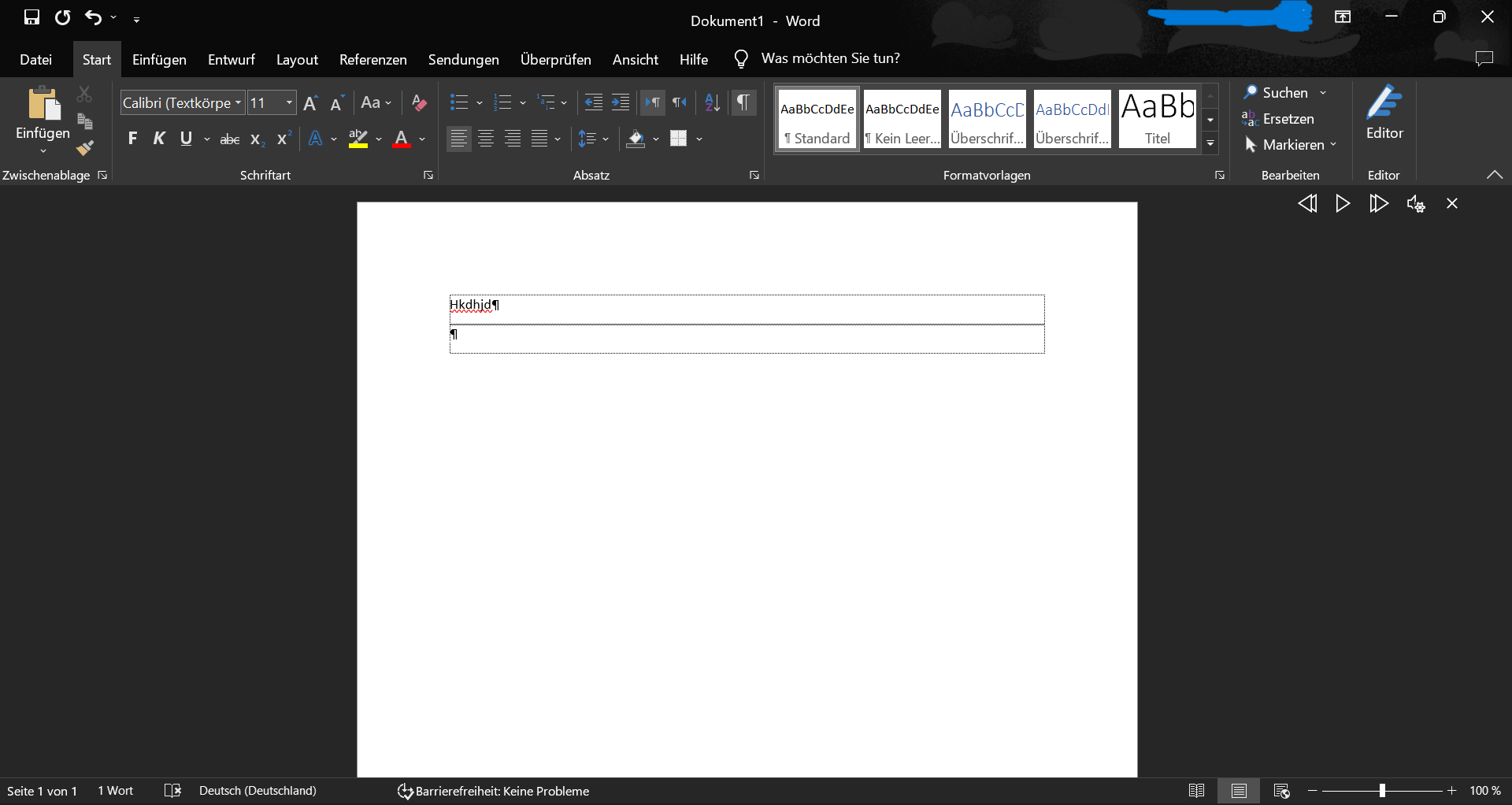
Task: Select the Format Painter brush icon
Action: pyautogui.click(x=85, y=148)
